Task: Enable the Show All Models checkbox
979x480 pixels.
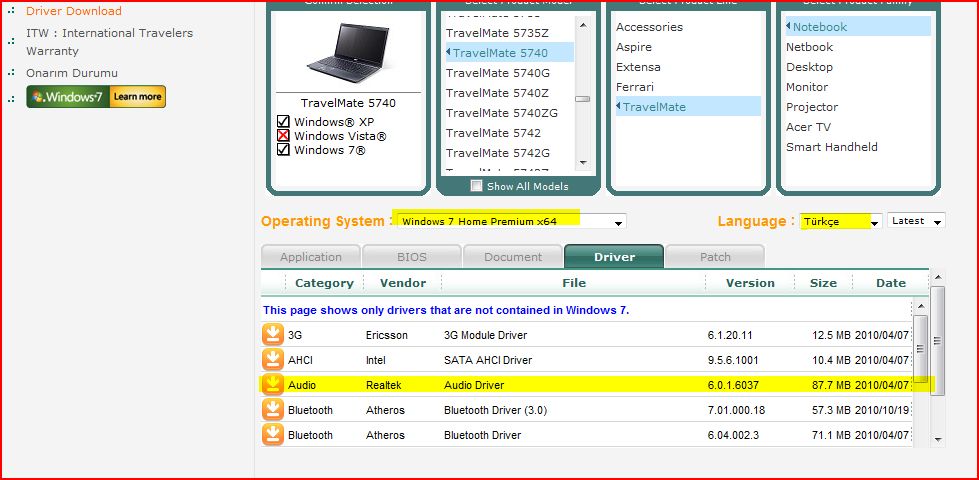Action: pyautogui.click(x=477, y=186)
